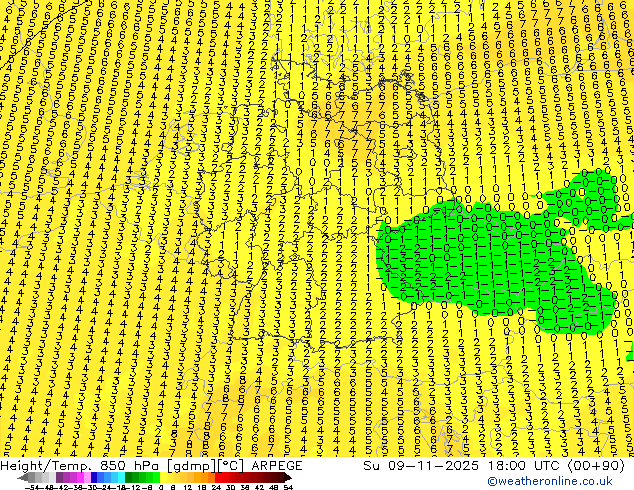Click the '12' legend scale label
This screenshot has height=490, width=634.
click(x=187, y=488)
